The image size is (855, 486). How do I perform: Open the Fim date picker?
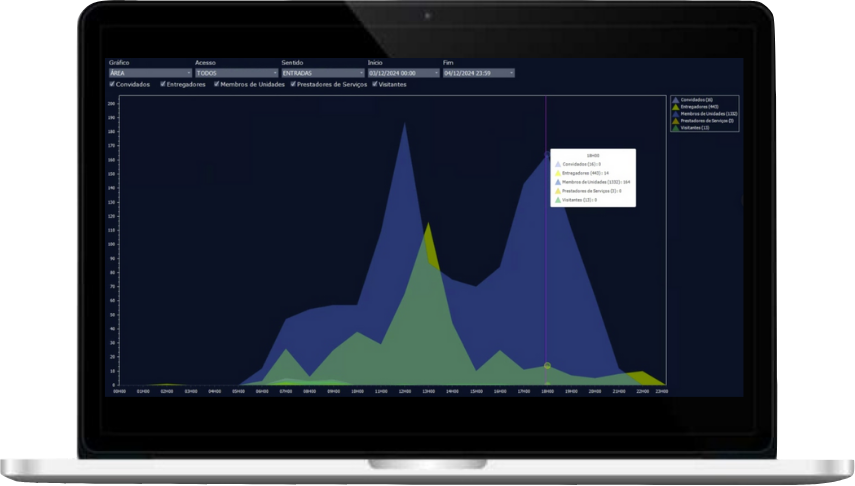[478, 73]
